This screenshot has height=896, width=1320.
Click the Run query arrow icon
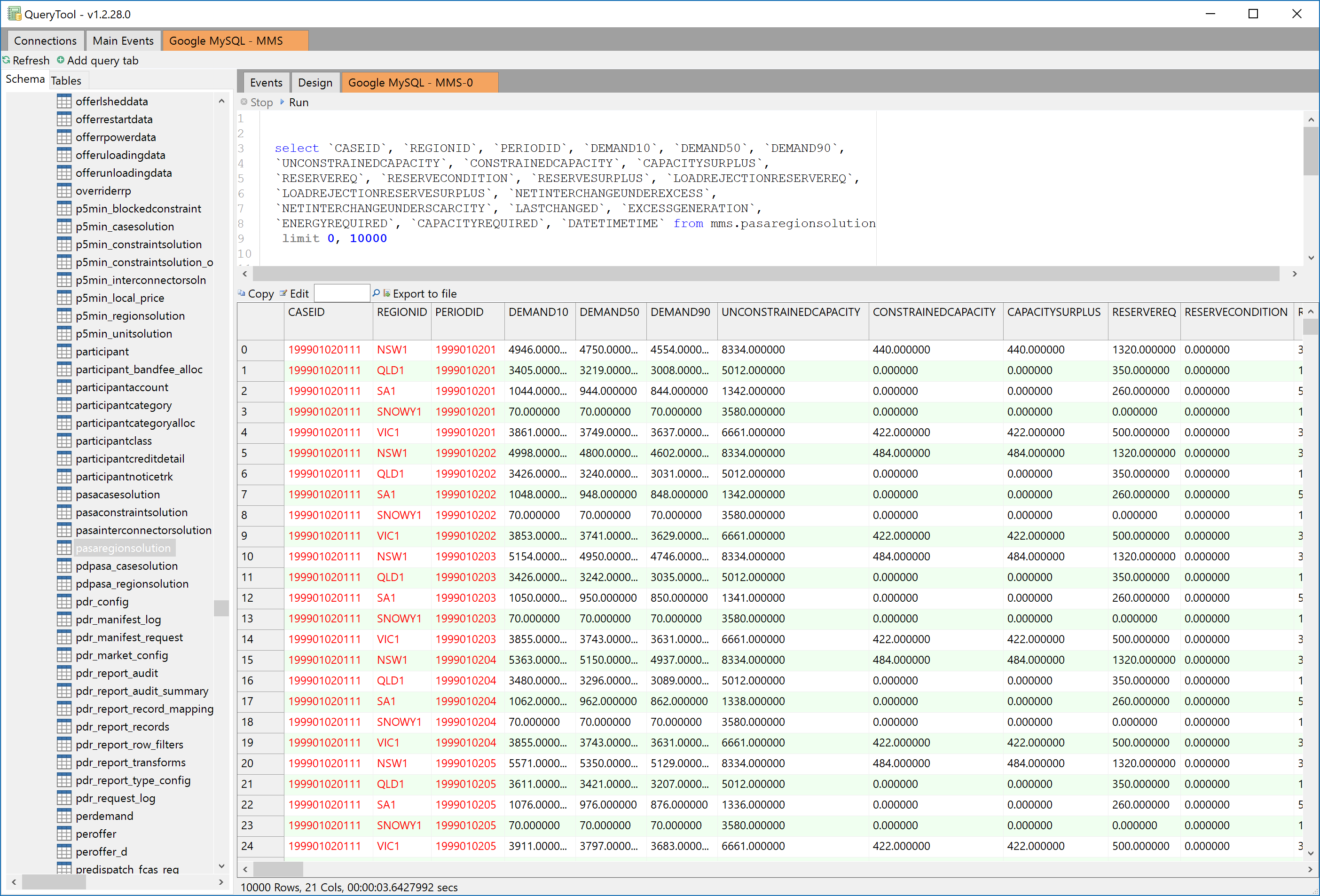[x=283, y=102]
